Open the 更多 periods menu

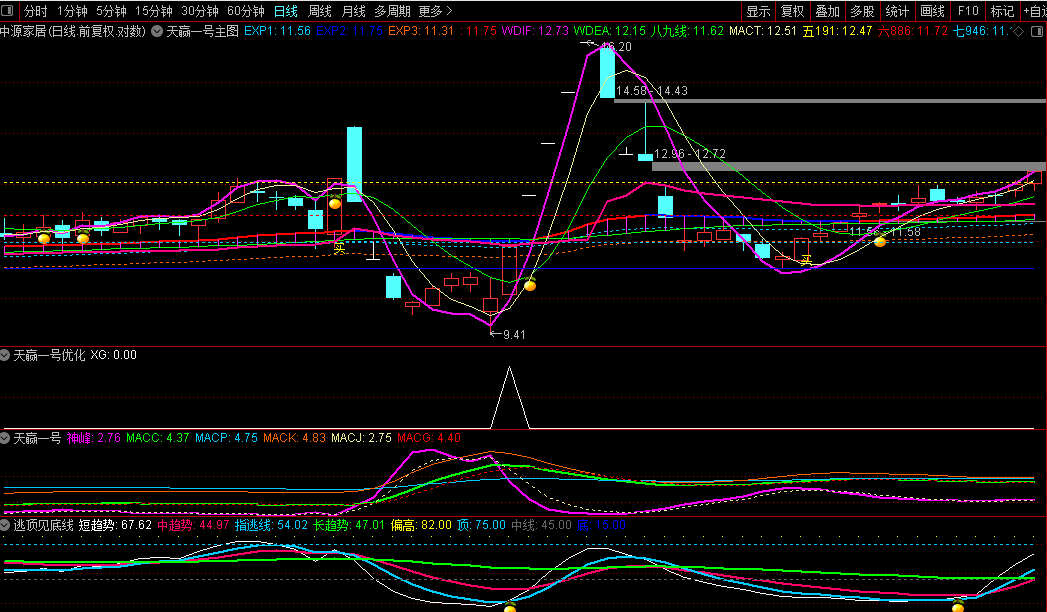pyautogui.click(x=433, y=11)
